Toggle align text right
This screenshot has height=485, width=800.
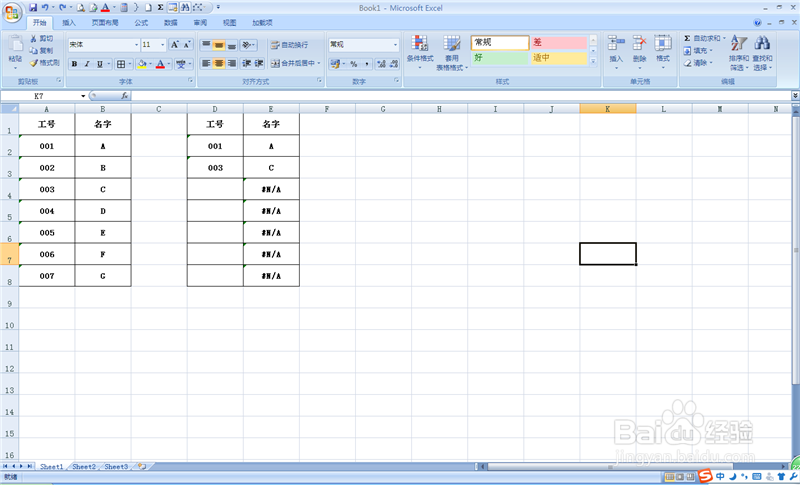pos(231,63)
